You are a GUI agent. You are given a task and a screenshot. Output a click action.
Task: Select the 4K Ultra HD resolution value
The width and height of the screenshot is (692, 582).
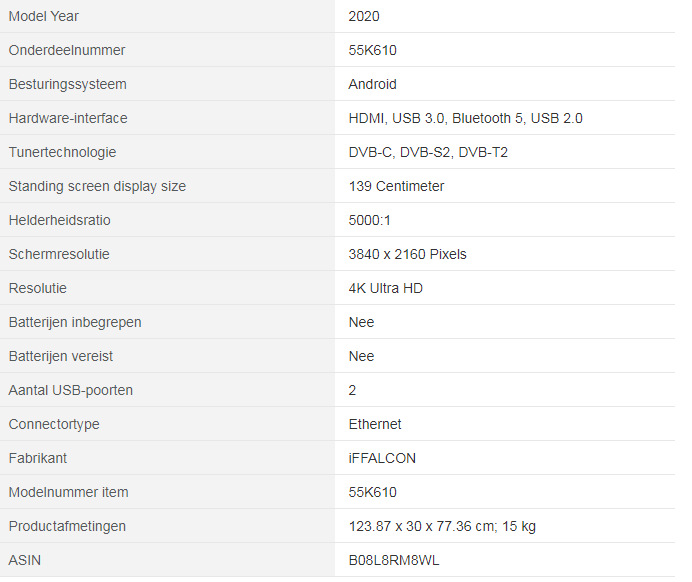(x=386, y=288)
